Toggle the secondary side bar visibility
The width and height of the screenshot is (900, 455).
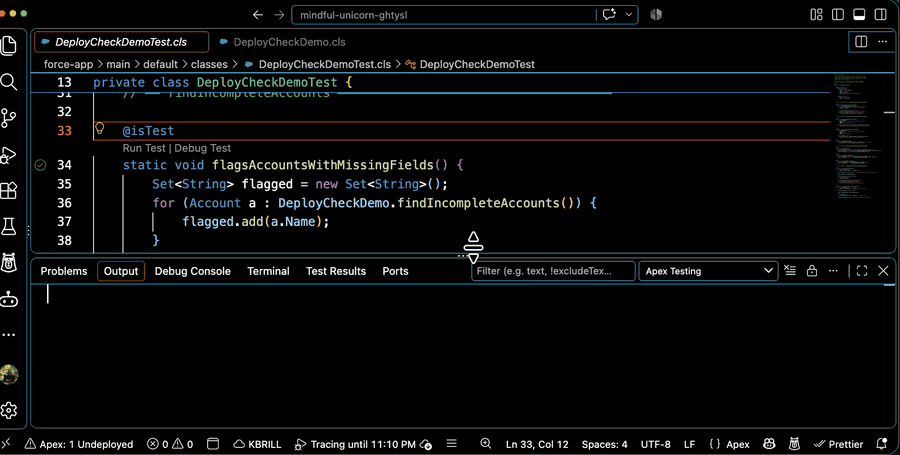tap(880, 15)
